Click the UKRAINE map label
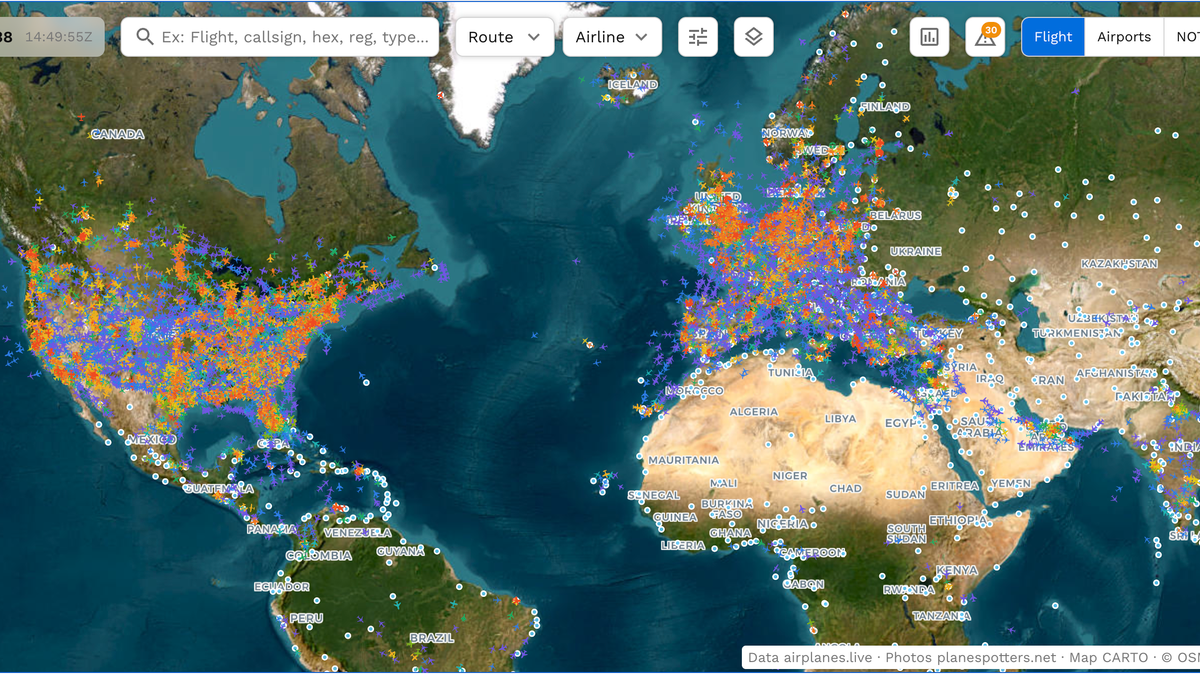The image size is (1200, 675). coord(916,251)
